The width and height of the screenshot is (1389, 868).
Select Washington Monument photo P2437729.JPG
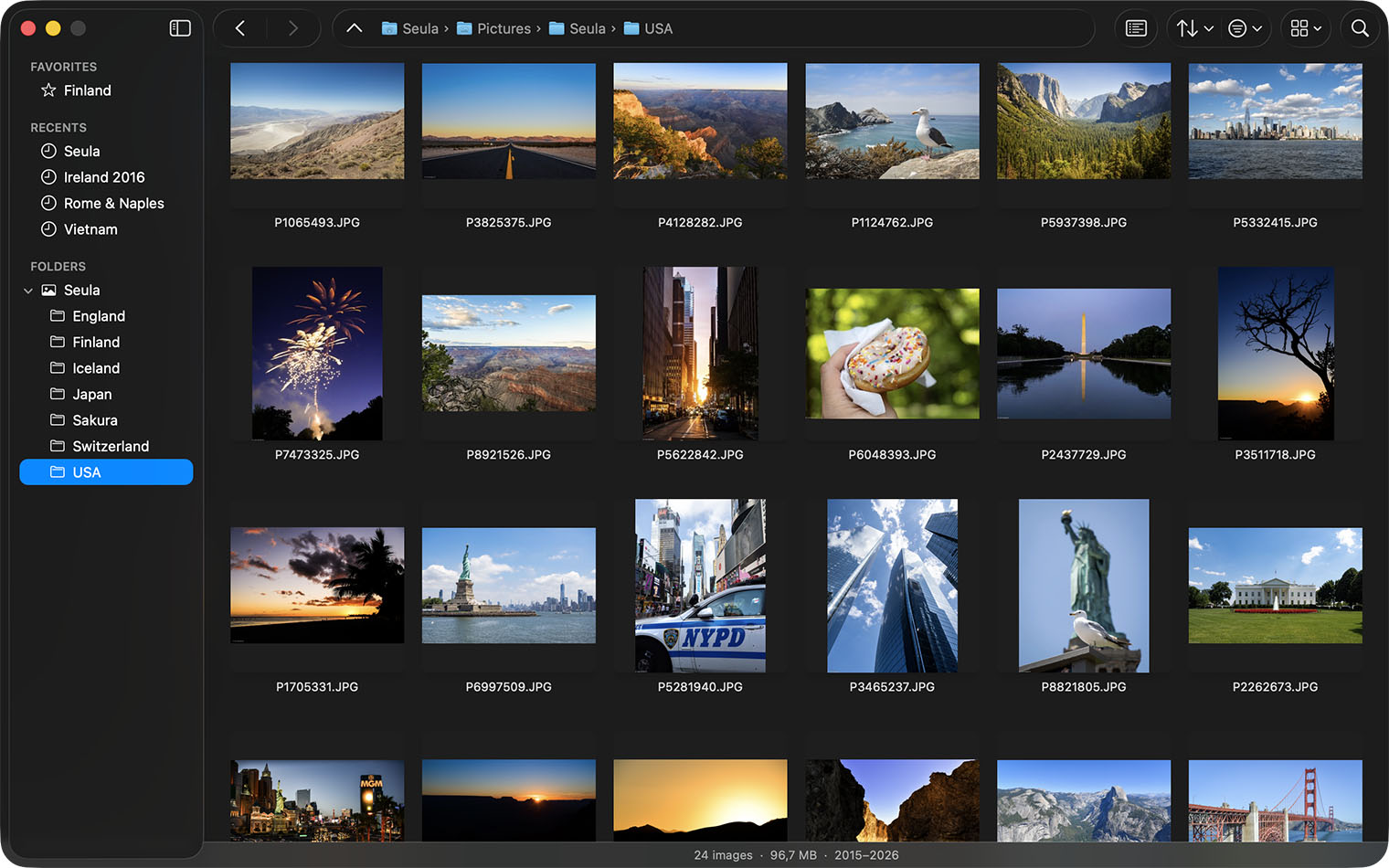pos(1084,354)
